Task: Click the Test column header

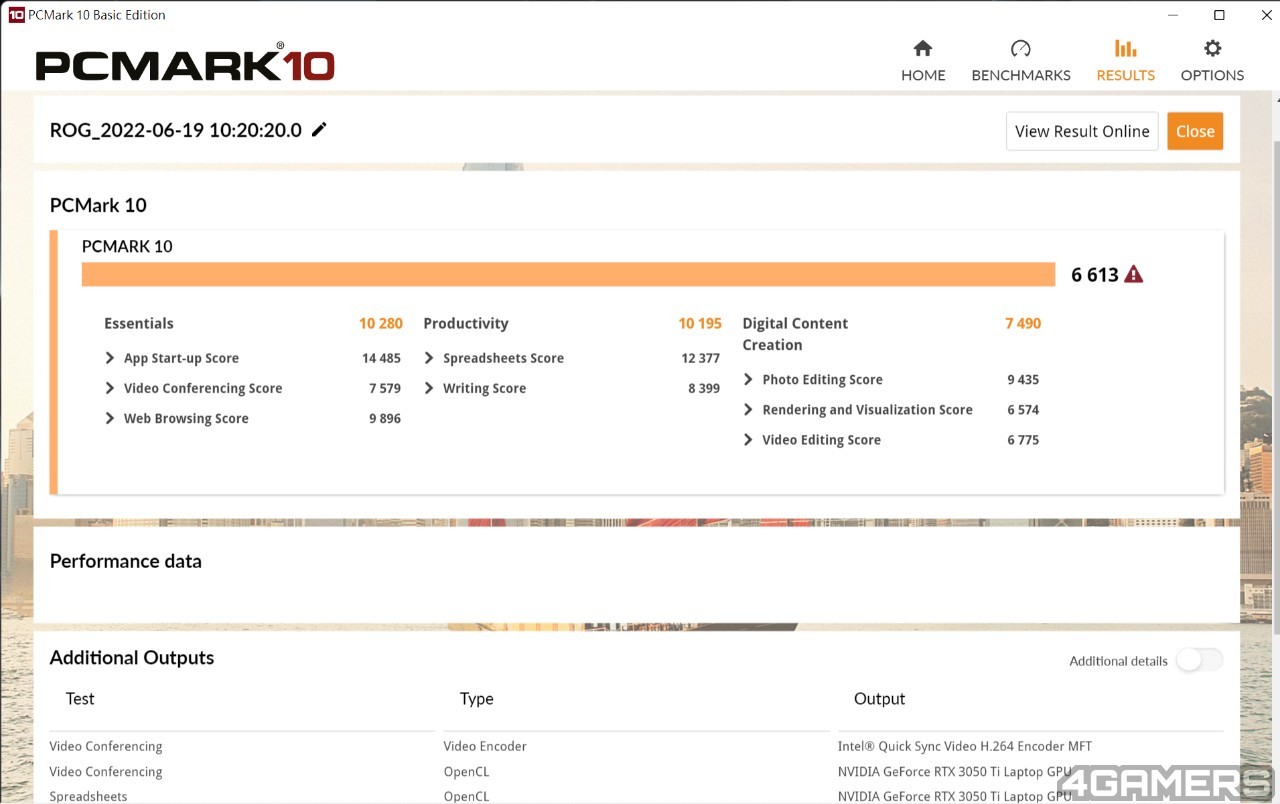Action: pyautogui.click(x=80, y=699)
